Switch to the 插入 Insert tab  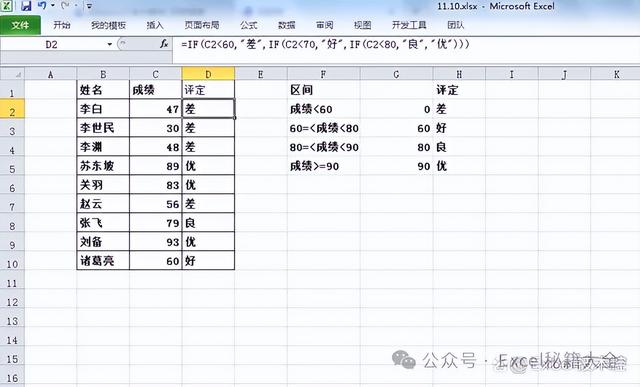click(155, 25)
